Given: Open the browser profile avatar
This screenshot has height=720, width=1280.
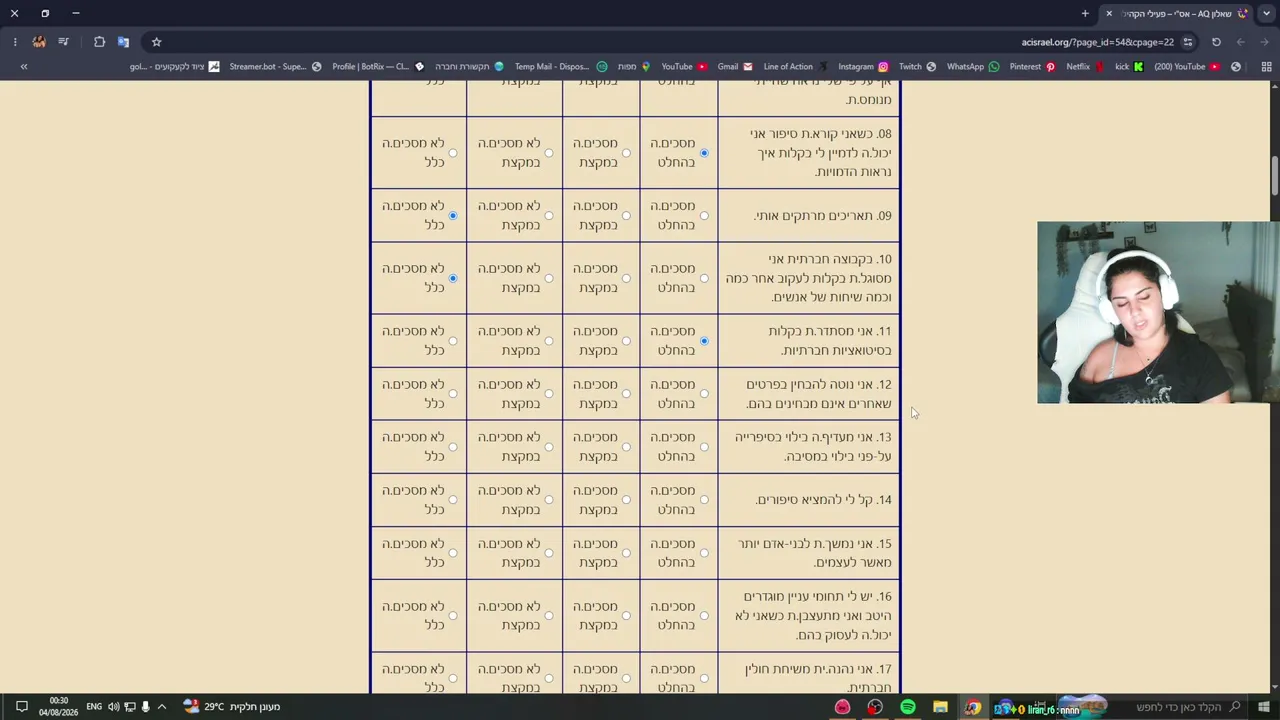Looking at the screenshot, I should (39, 42).
